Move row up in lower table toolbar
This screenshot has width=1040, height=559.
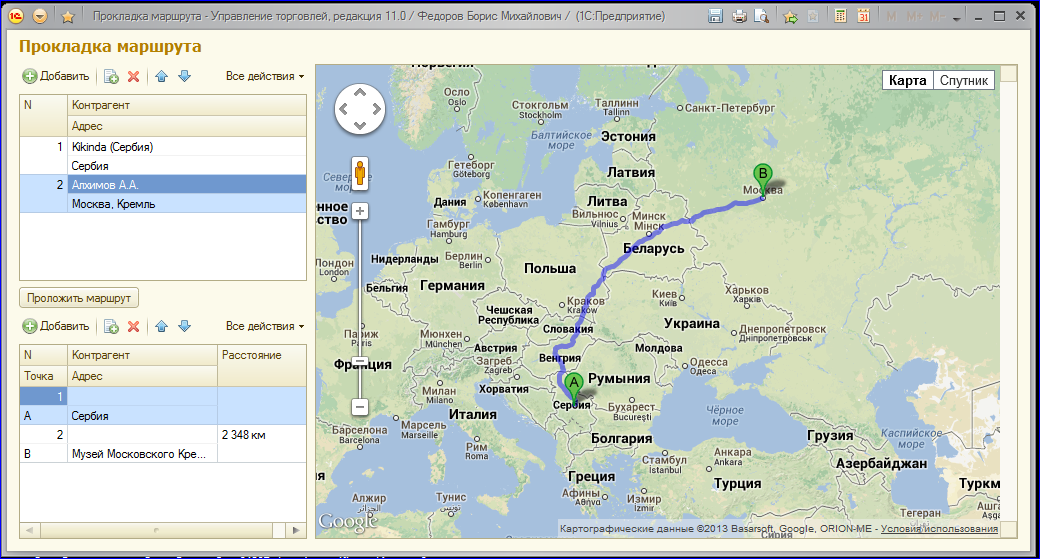[161, 326]
